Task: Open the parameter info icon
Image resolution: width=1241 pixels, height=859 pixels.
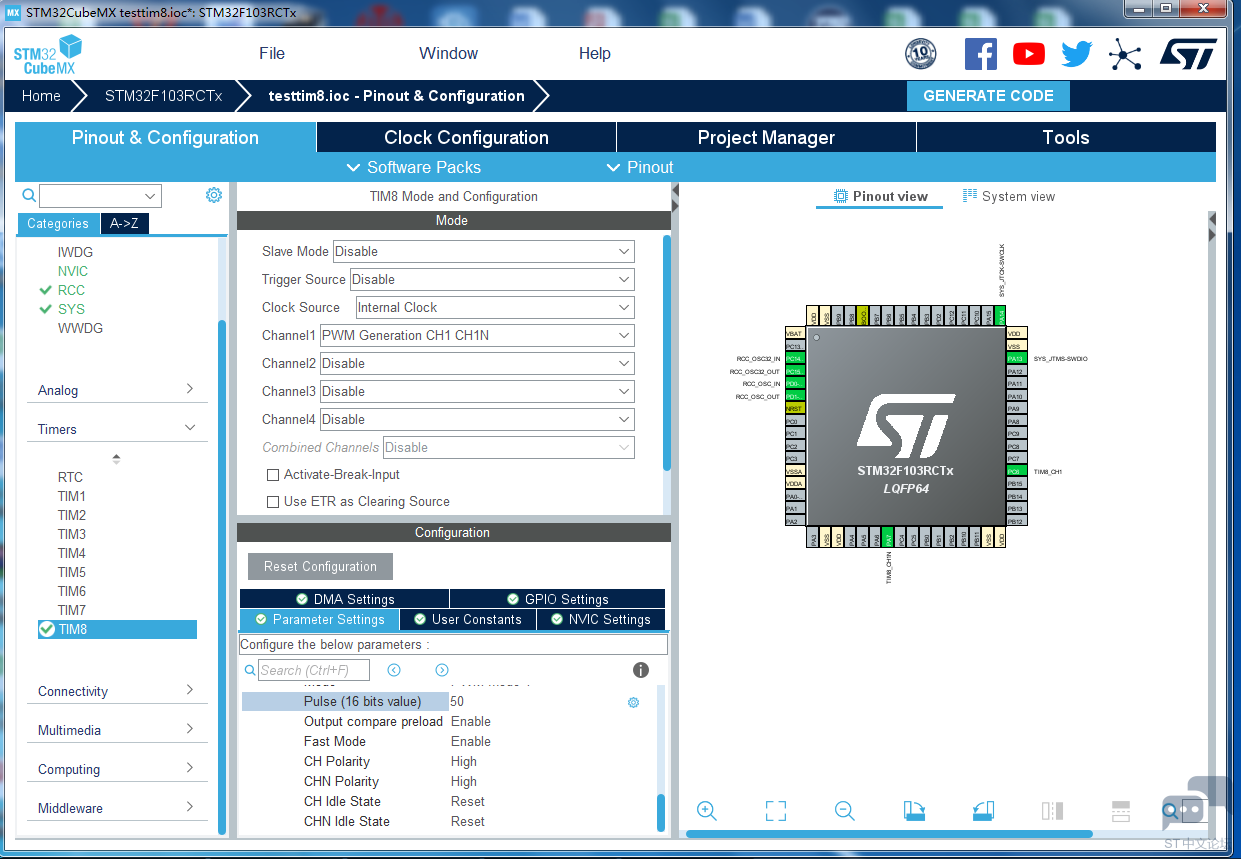Action: coord(641,670)
